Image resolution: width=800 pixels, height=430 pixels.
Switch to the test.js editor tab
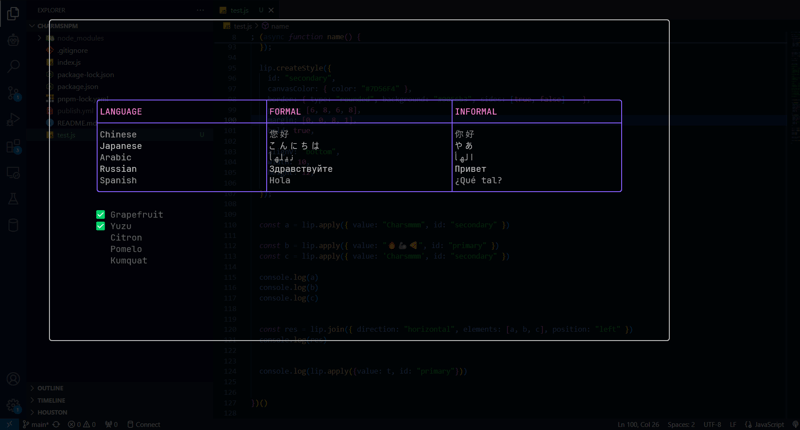(x=240, y=10)
